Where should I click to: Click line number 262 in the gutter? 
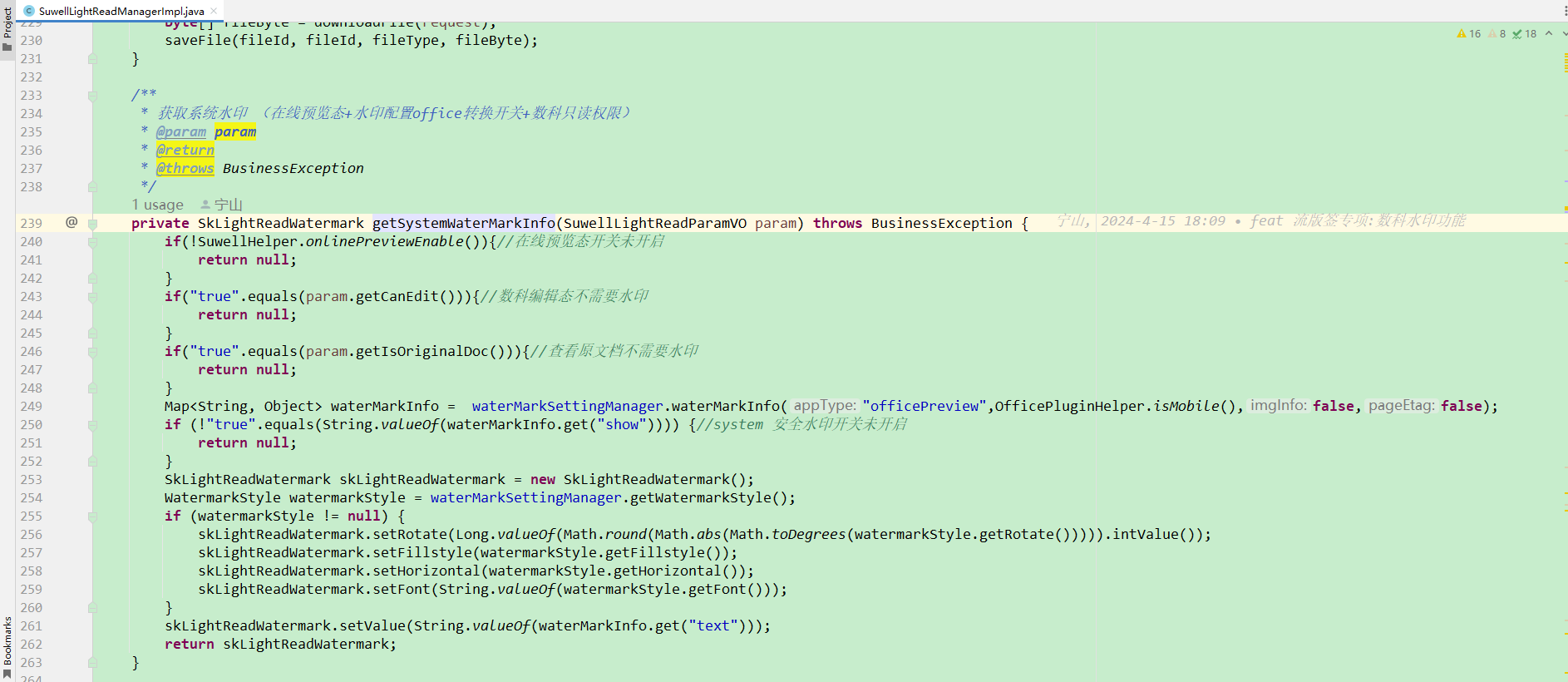tap(32, 644)
